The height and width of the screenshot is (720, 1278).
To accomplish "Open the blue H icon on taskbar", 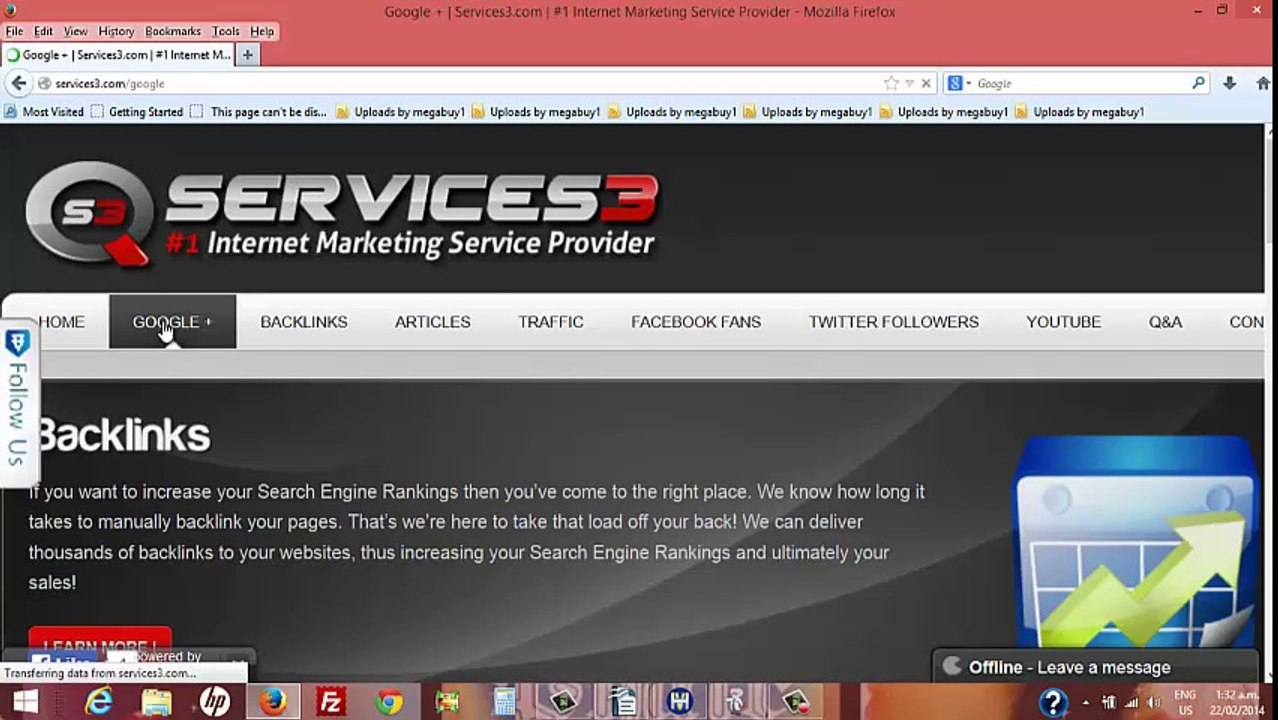I will [x=680, y=702].
